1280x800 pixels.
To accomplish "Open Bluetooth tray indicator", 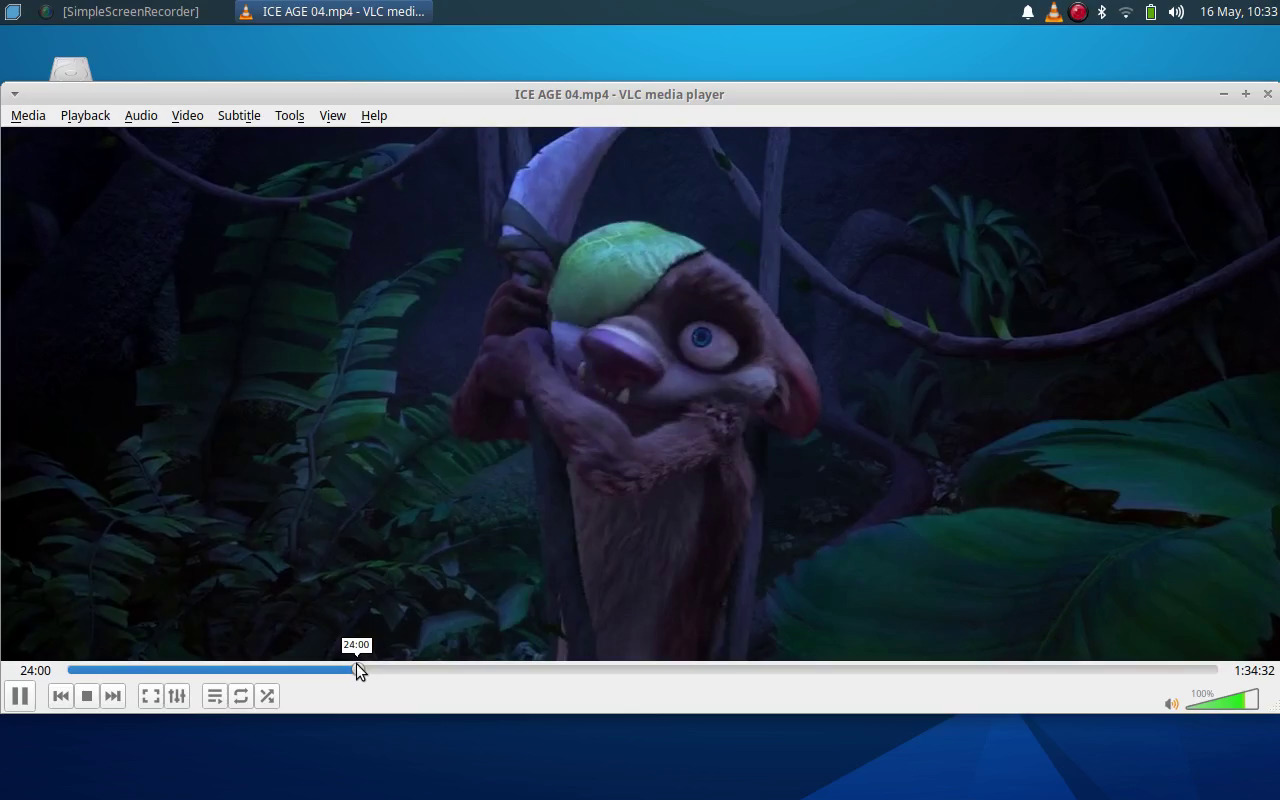I will tap(1102, 12).
